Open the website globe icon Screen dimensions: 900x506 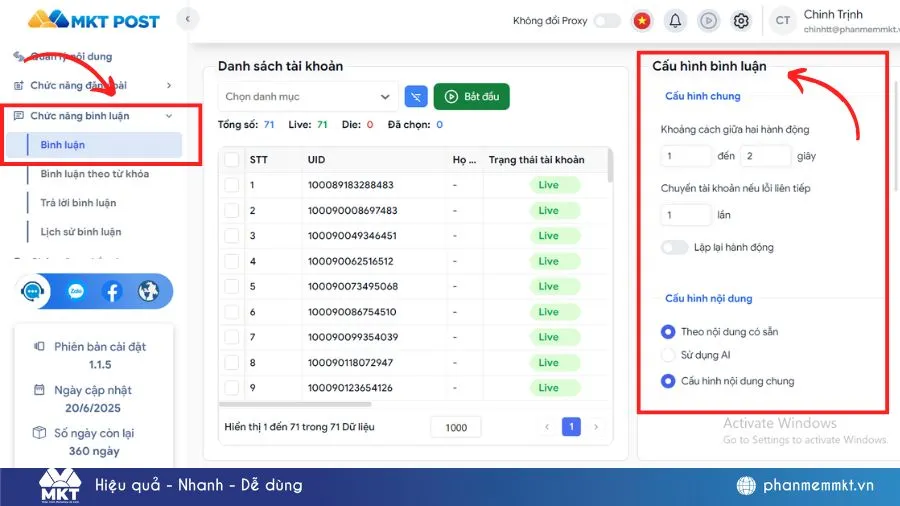(x=149, y=291)
